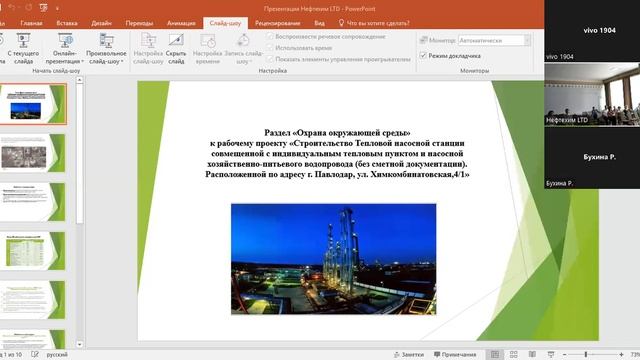Image resolution: width=640 pixels, height=360 pixels.
Task: Open the Online presentation button
Action: 65,49
